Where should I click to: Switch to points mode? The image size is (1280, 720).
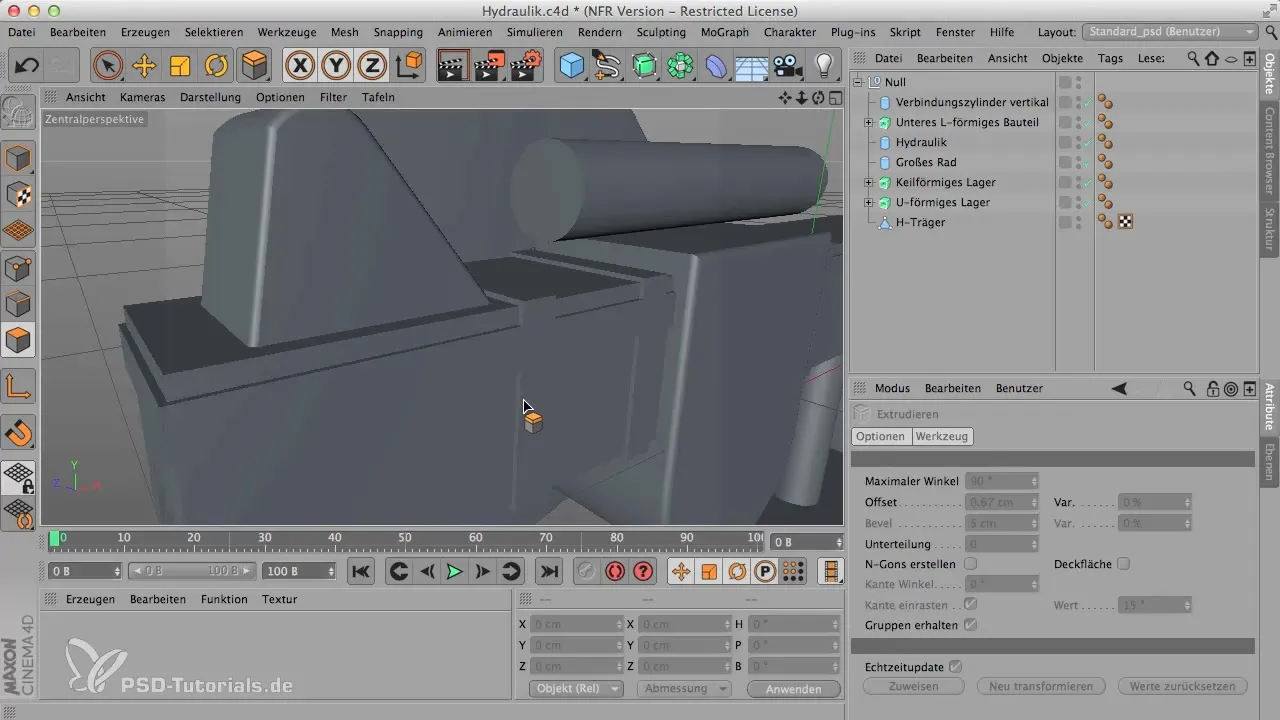pyautogui.click(x=19, y=268)
